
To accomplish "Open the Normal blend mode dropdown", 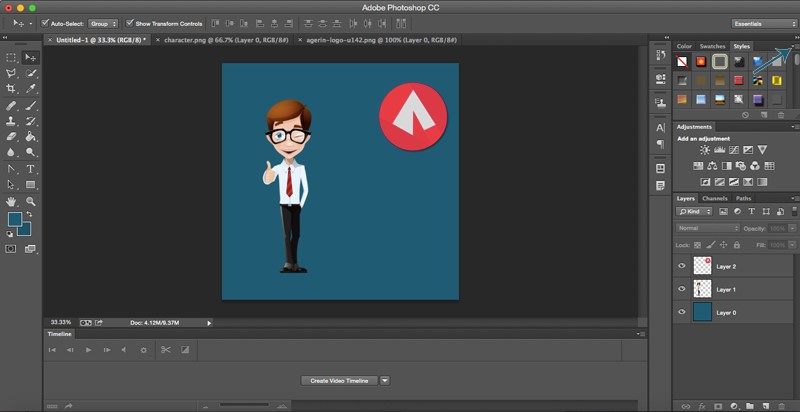I will click(x=707, y=228).
